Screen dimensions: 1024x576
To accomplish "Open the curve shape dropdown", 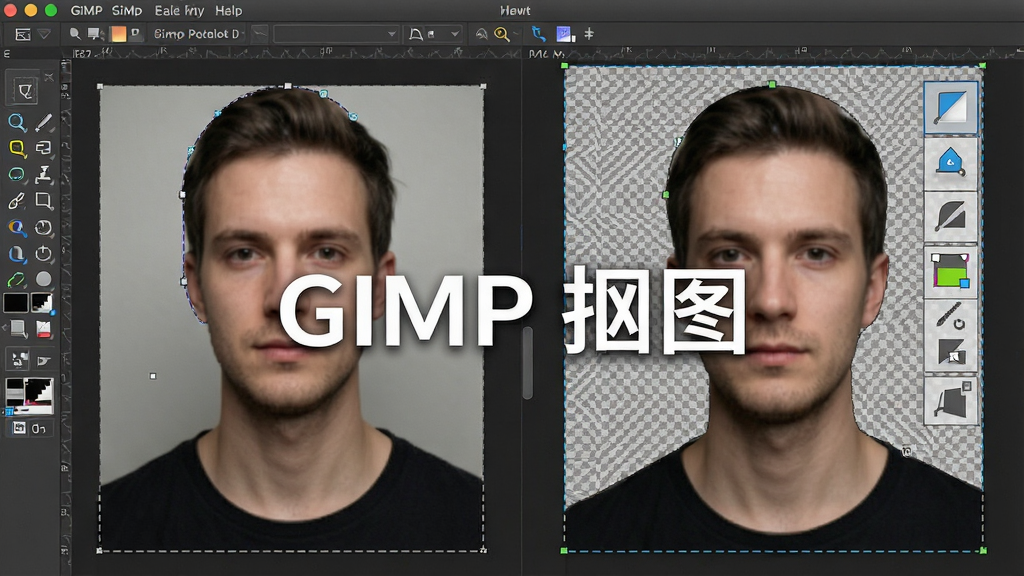I will pos(434,34).
